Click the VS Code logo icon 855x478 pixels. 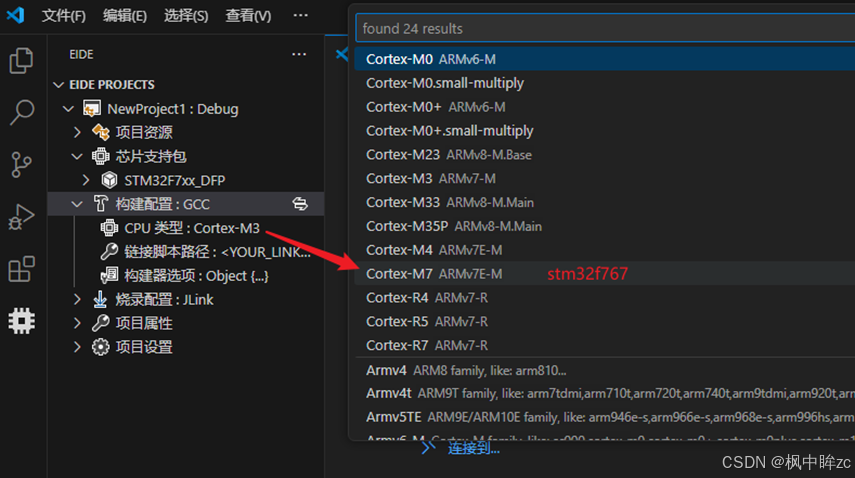pyautogui.click(x=15, y=15)
